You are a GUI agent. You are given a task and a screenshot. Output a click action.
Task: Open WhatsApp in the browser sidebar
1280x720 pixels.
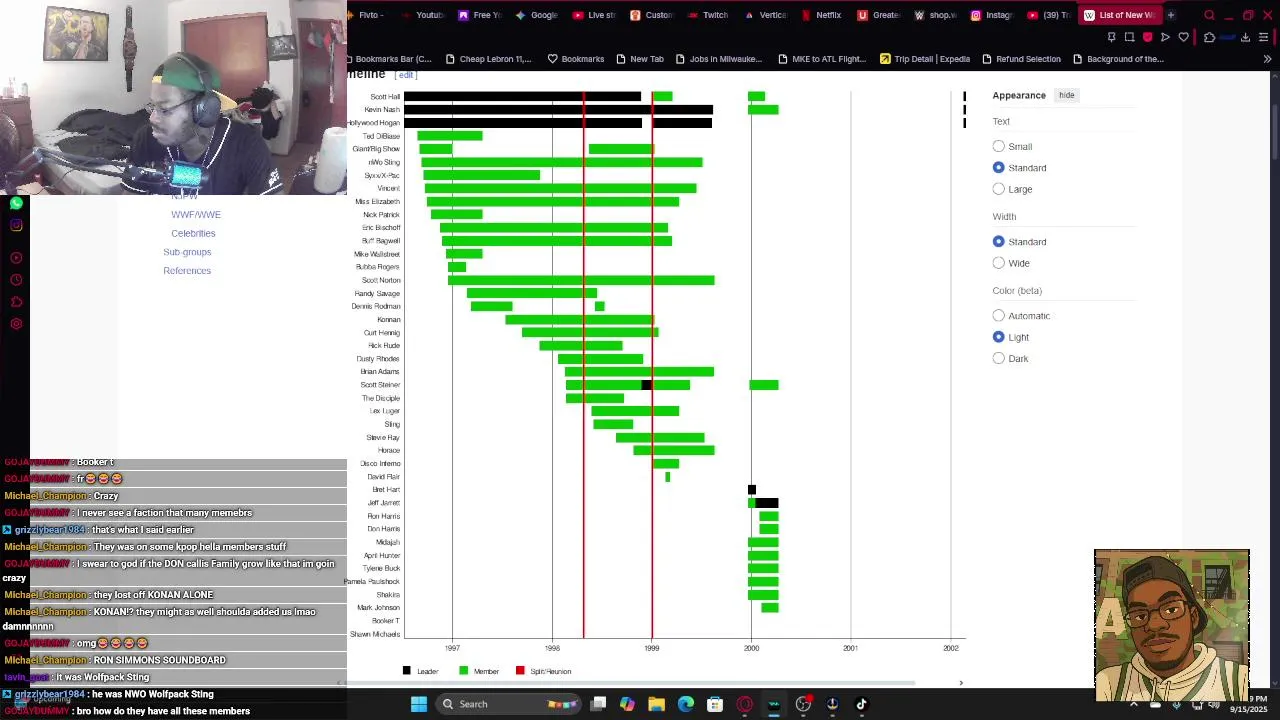click(16, 204)
